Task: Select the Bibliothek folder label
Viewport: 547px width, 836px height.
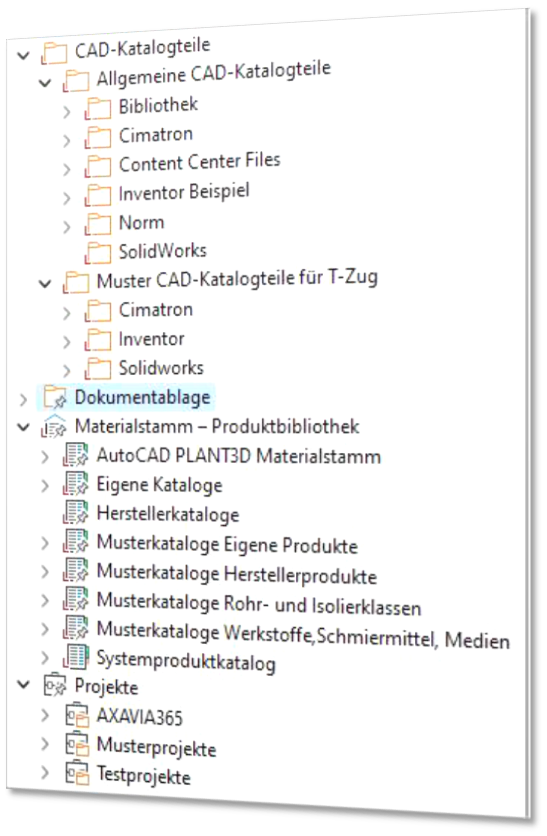Action: [x=158, y=105]
